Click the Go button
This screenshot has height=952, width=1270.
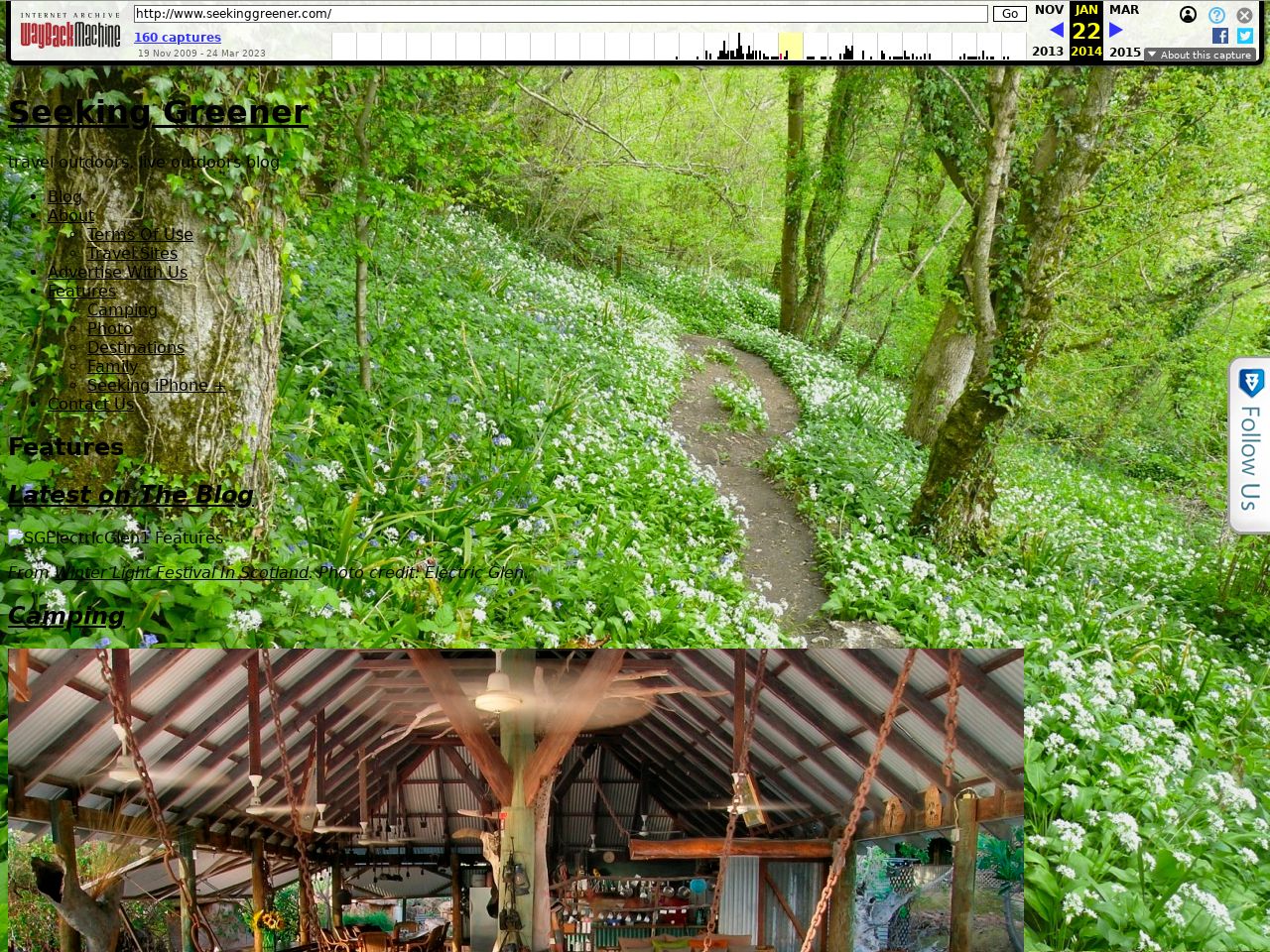coord(1010,14)
